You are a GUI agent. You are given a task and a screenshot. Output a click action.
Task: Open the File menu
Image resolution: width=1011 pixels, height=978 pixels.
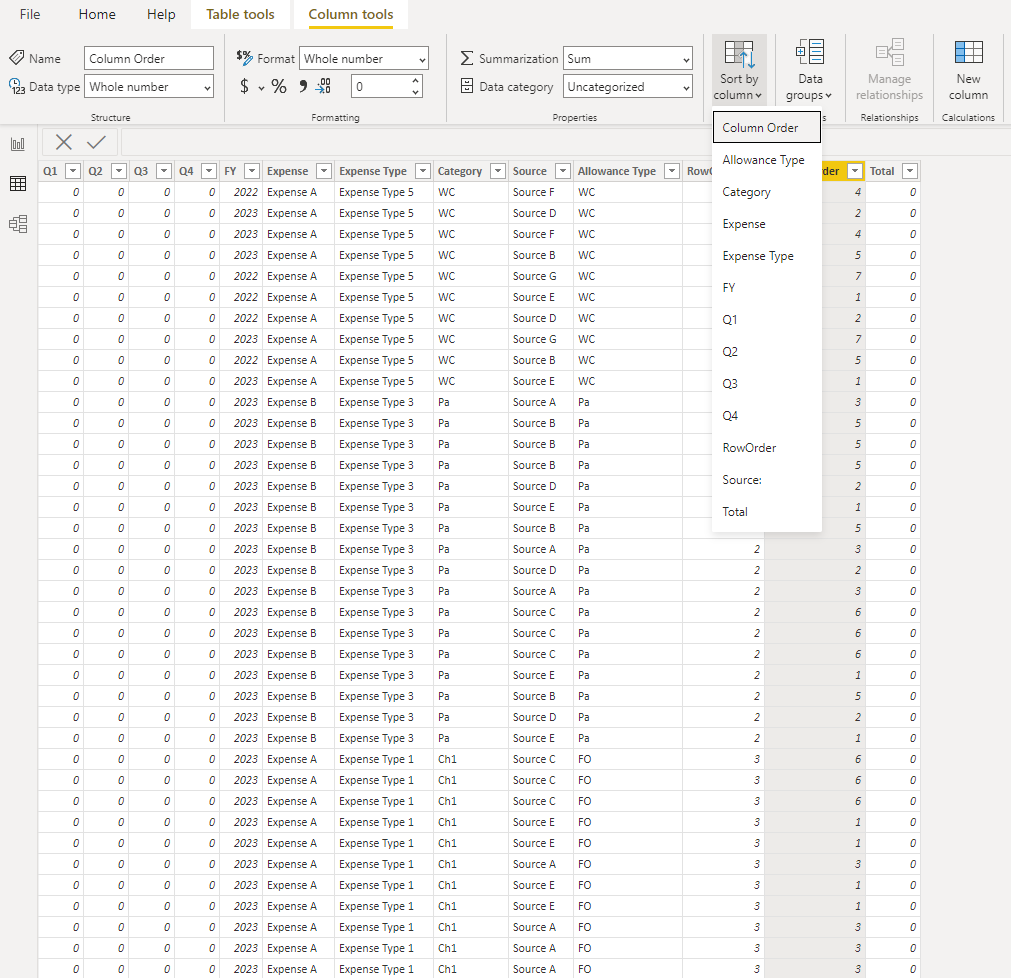coord(30,14)
